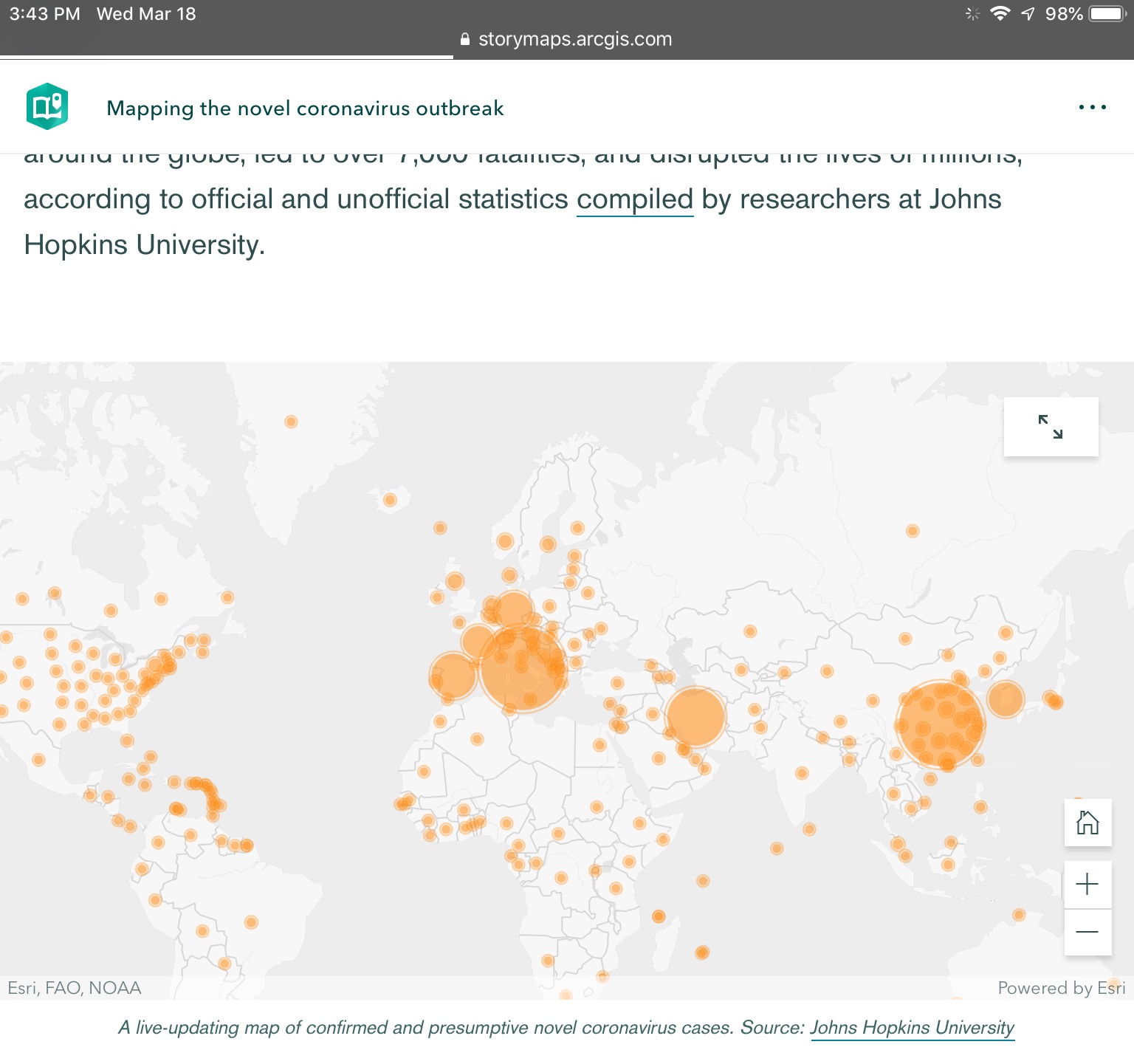
Task: Expand the map to full screen
Action: pos(1051,427)
